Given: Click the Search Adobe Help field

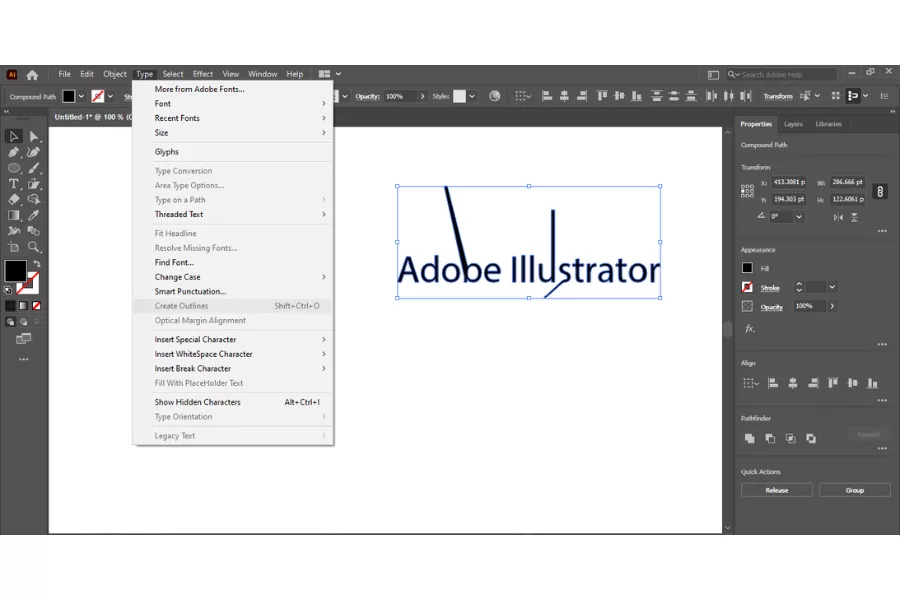Looking at the screenshot, I should point(781,75).
